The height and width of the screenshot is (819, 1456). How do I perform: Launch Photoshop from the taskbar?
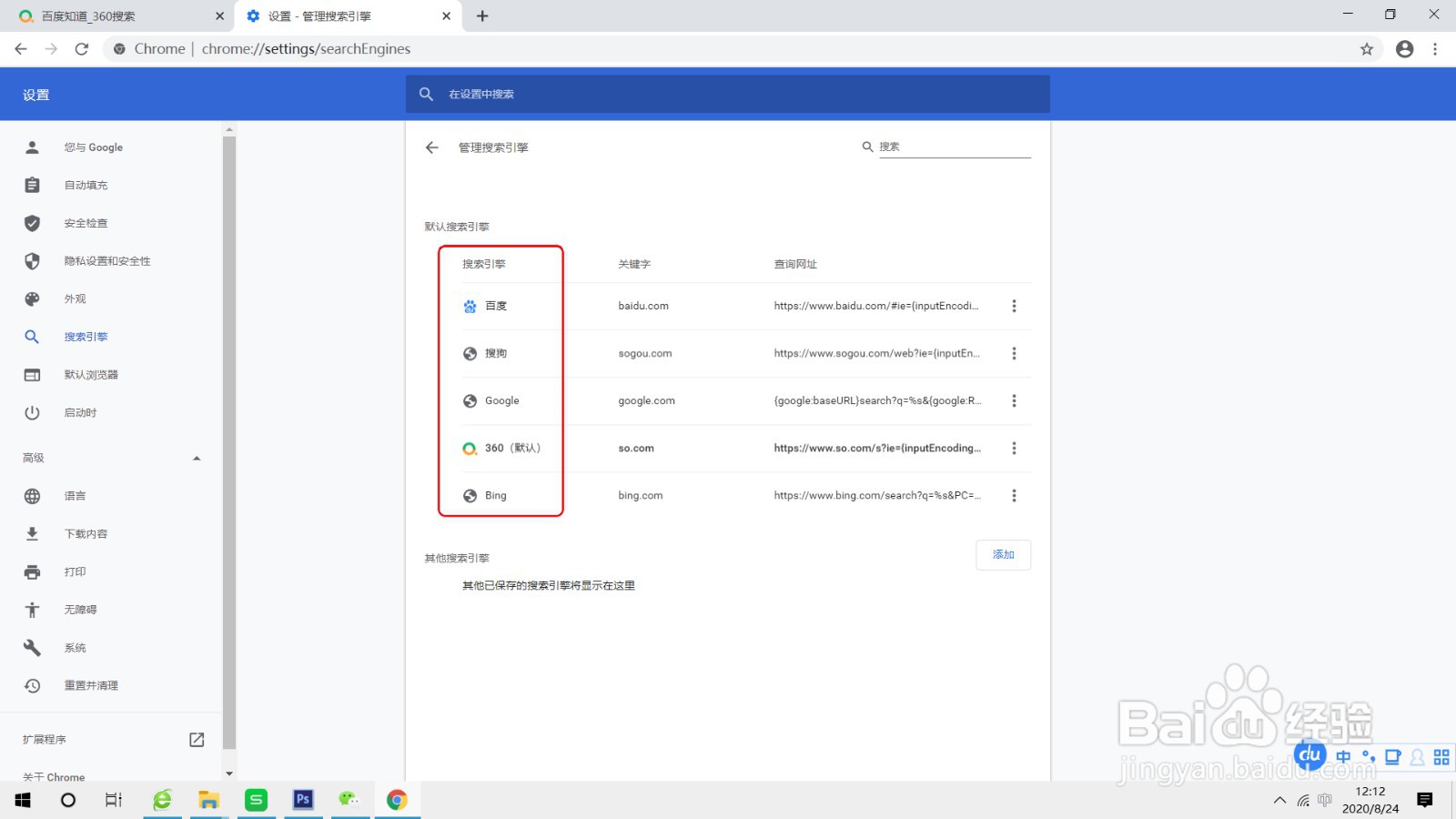[x=303, y=799]
